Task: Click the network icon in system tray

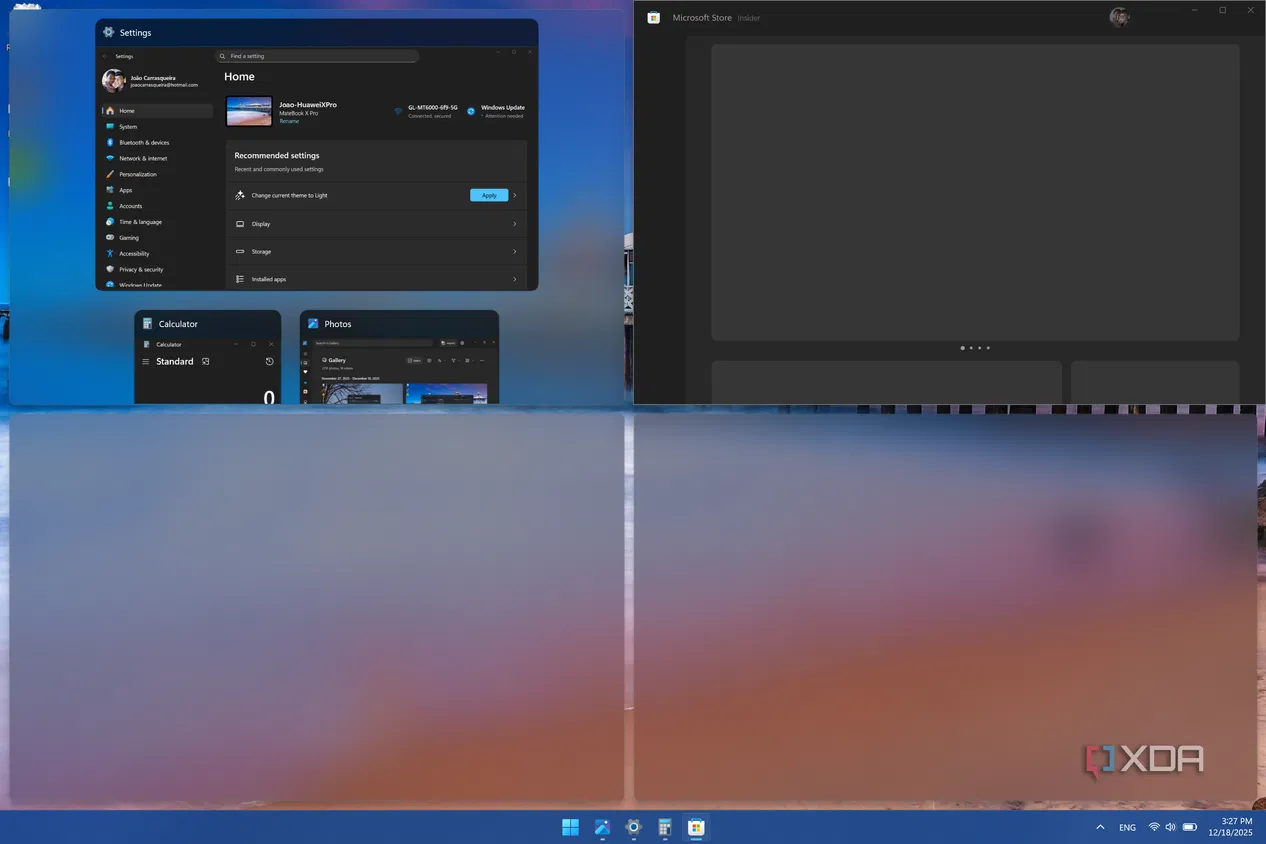Action: pyautogui.click(x=1154, y=827)
